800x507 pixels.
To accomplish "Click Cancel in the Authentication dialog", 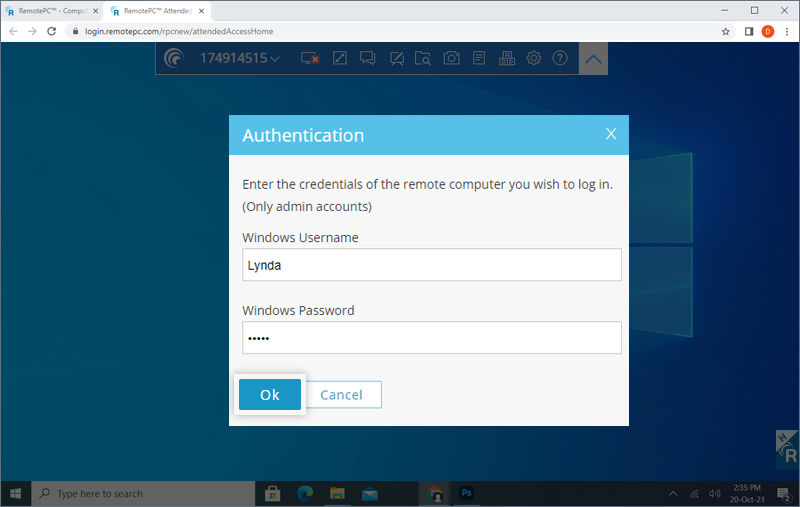I will [341, 395].
